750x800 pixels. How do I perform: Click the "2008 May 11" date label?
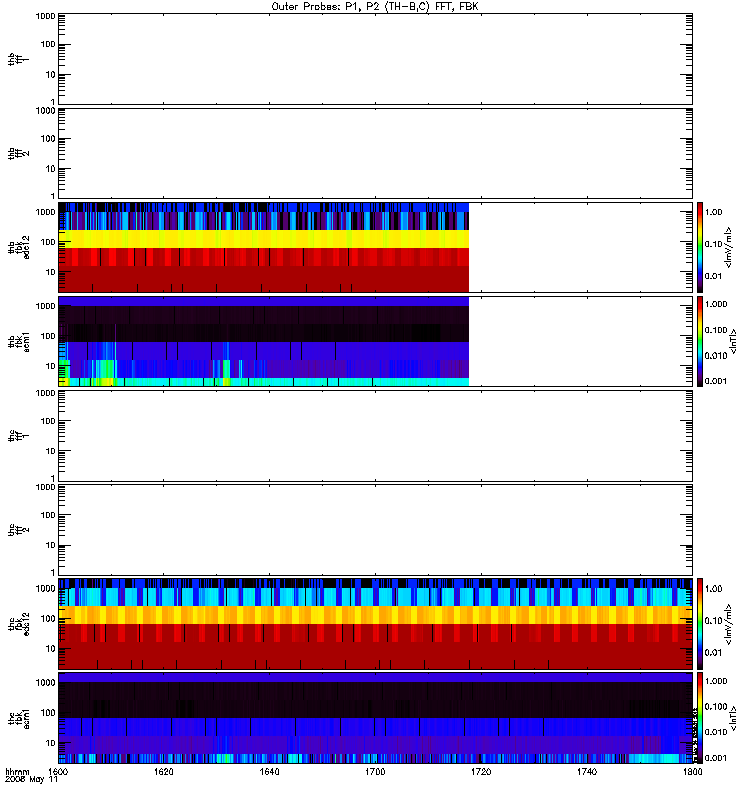pyautogui.click(x=31, y=780)
